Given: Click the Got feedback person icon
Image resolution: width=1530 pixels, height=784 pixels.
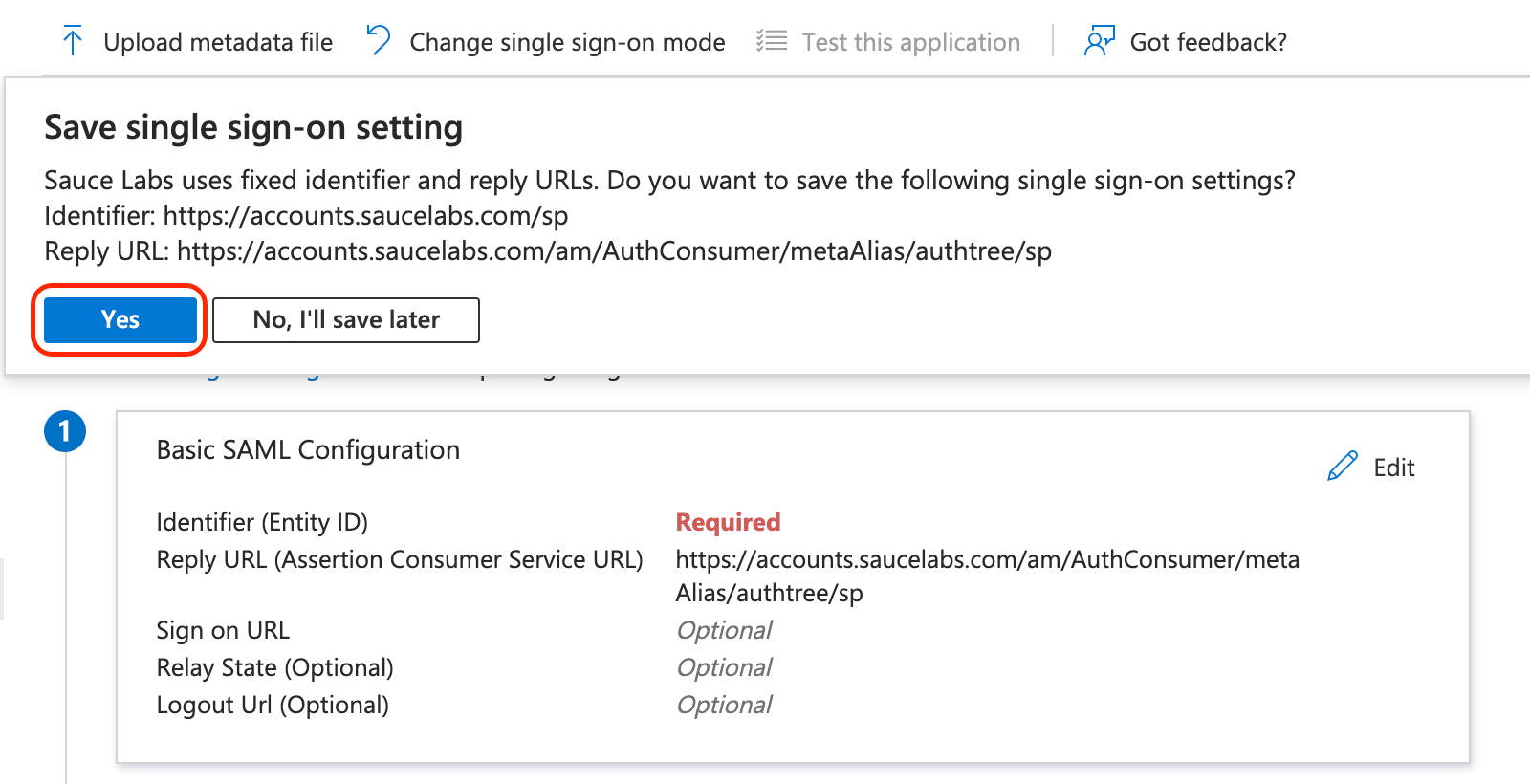Looking at the screenshot, I should coord(1098,40).
